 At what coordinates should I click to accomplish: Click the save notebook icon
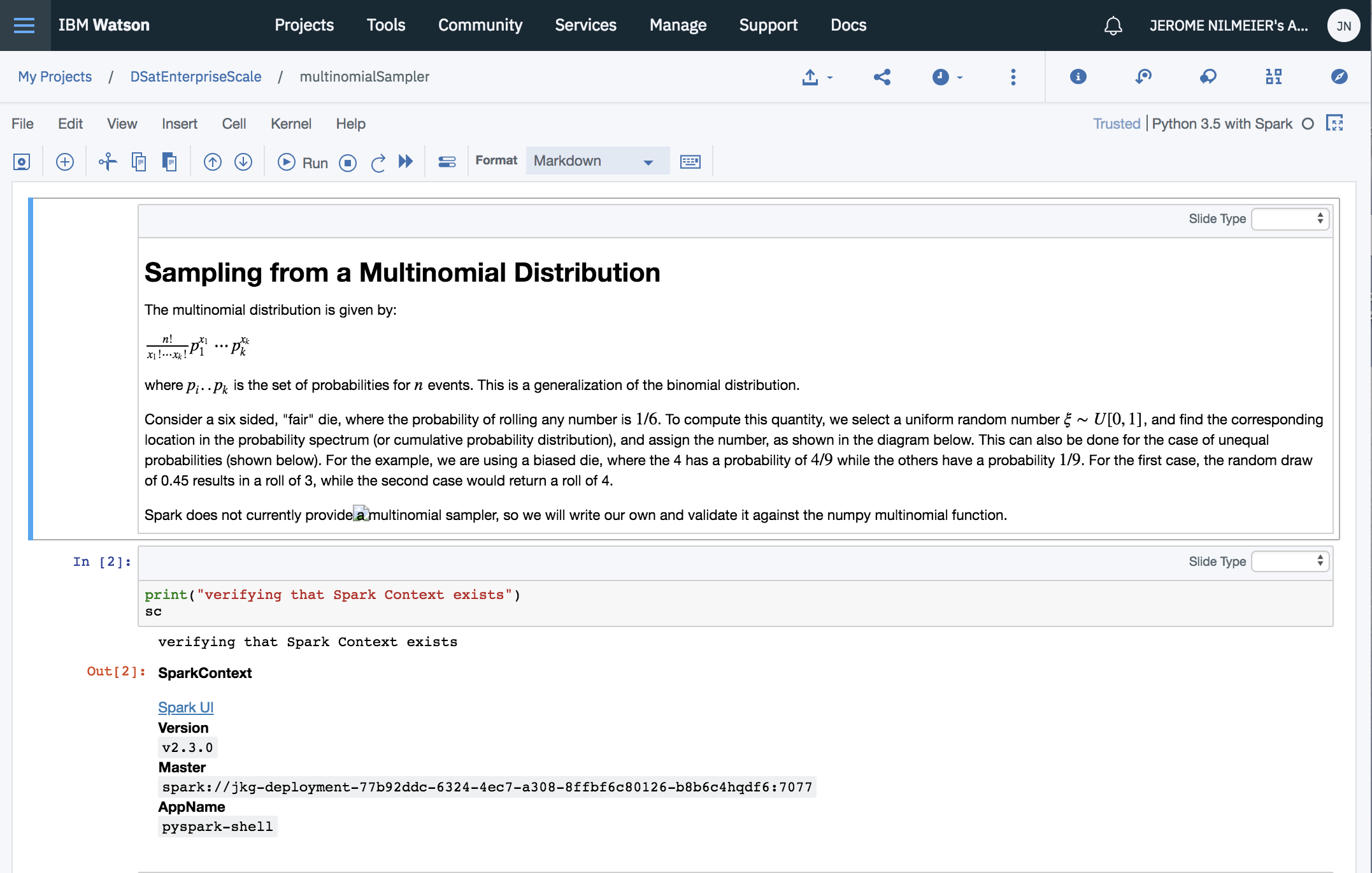coord(22,162)
